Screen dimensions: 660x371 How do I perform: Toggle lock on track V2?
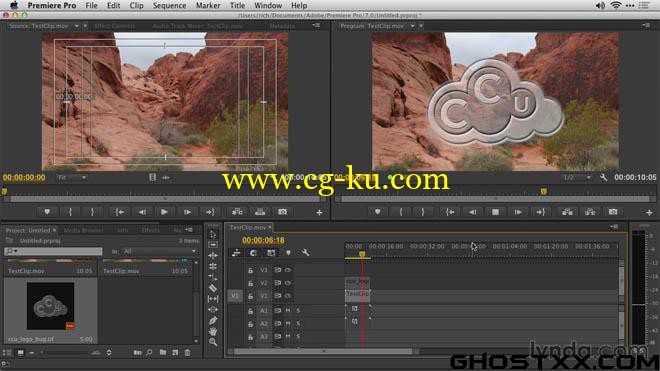click(x=250, y=283)
